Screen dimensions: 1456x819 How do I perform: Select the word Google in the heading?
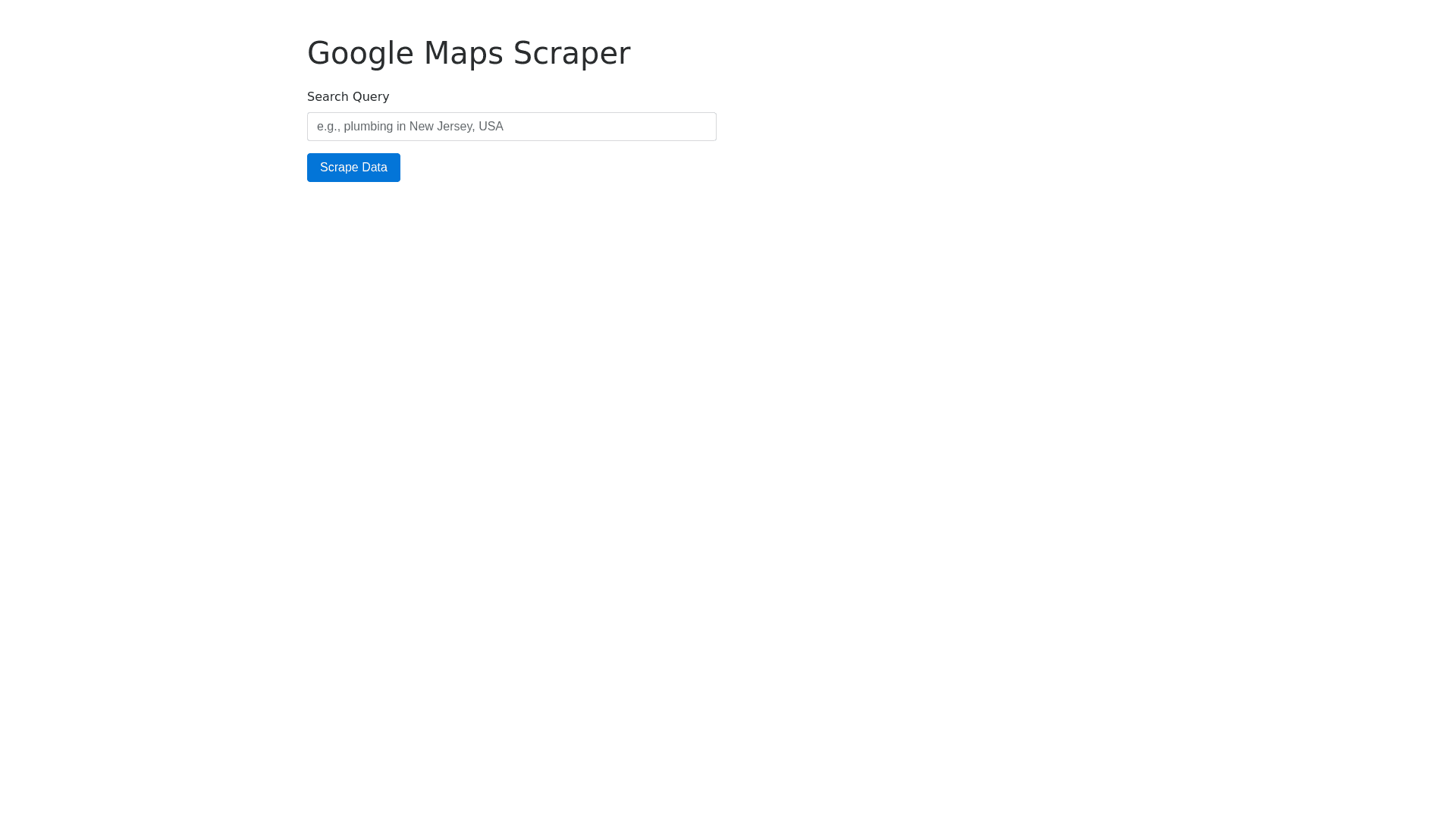[x=360, y=53]
